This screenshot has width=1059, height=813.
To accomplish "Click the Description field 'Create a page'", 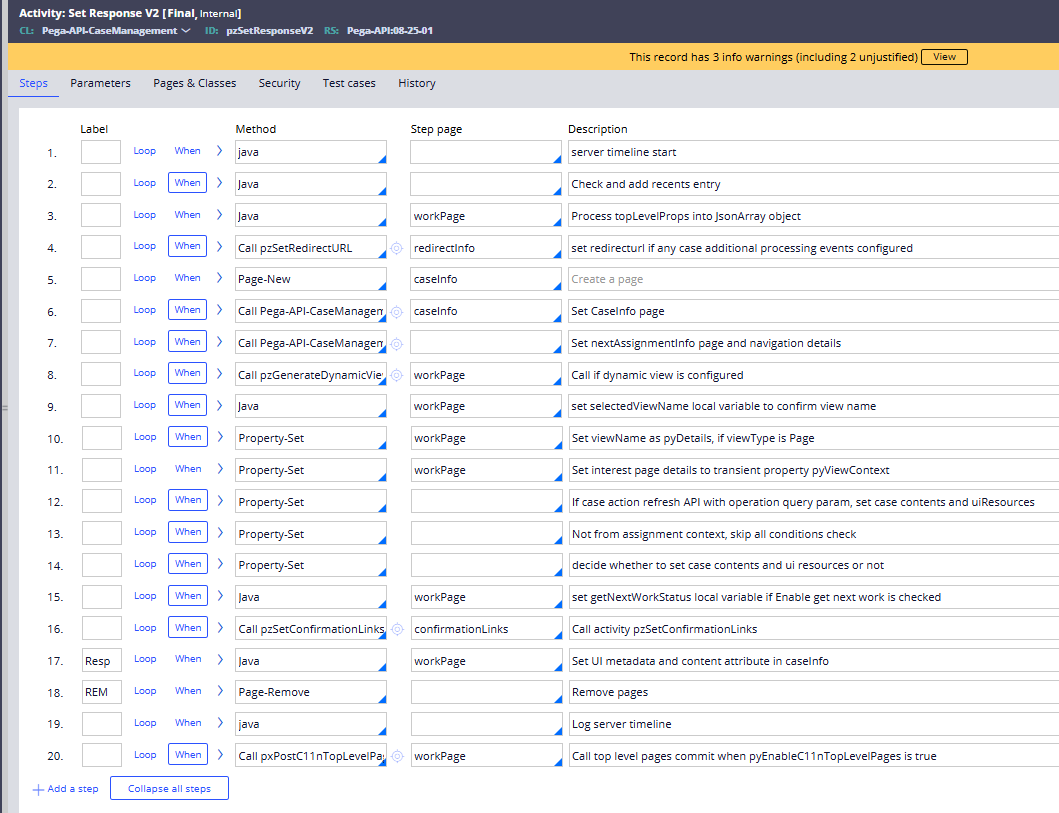I will click(813, 280).
